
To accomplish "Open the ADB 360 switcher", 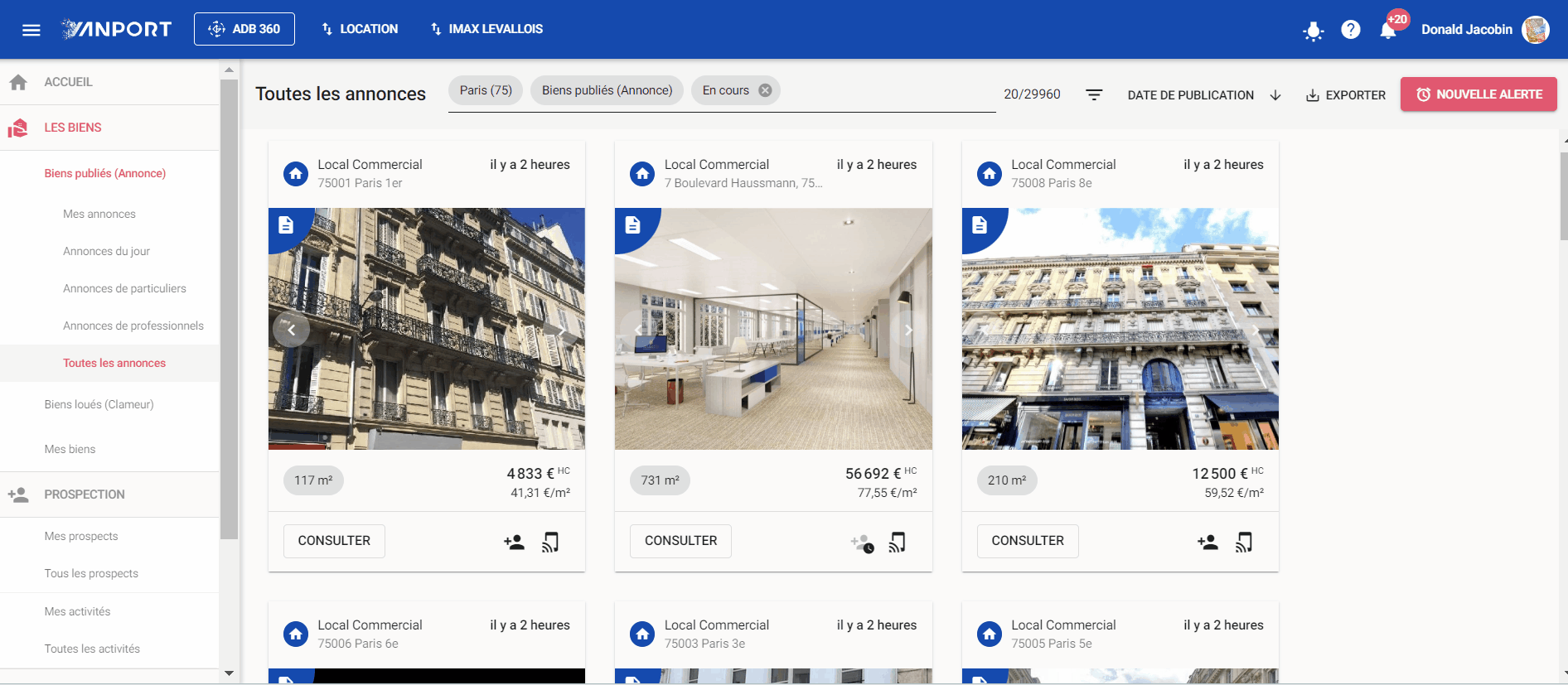I will pyautogui.click(x=244, y=29).
